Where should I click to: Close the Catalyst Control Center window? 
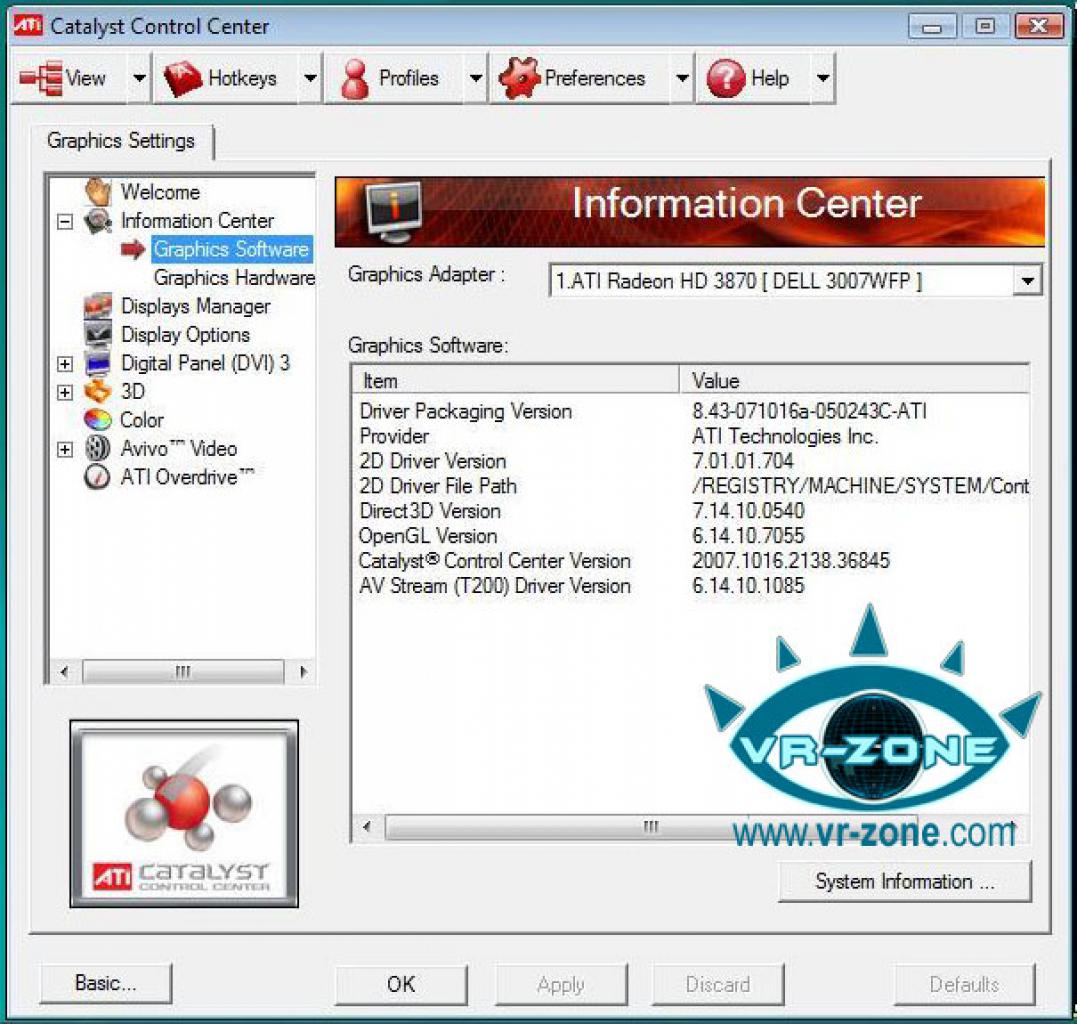coord(1039,26)
